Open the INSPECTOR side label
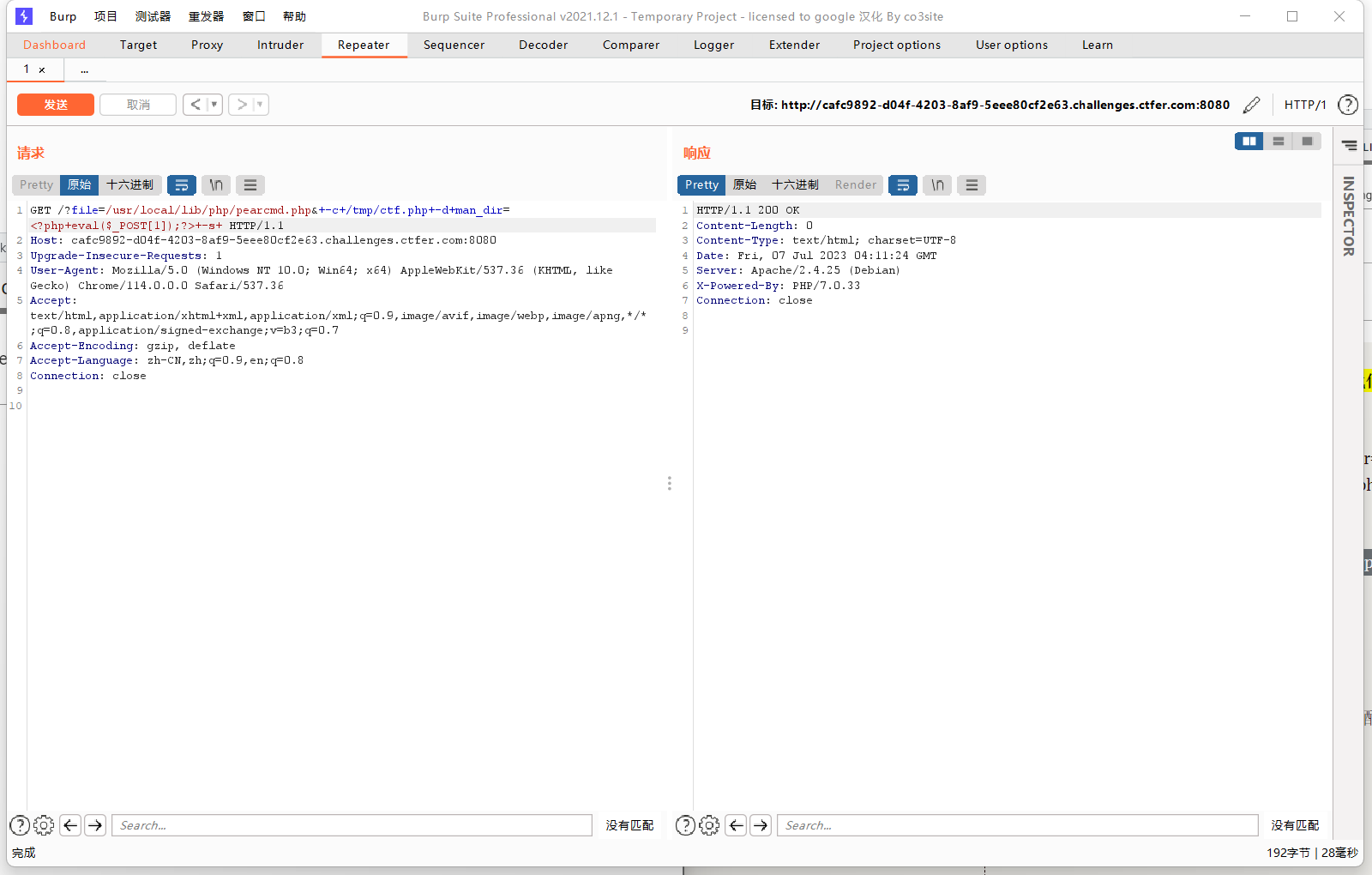 tap(1349, 216)
